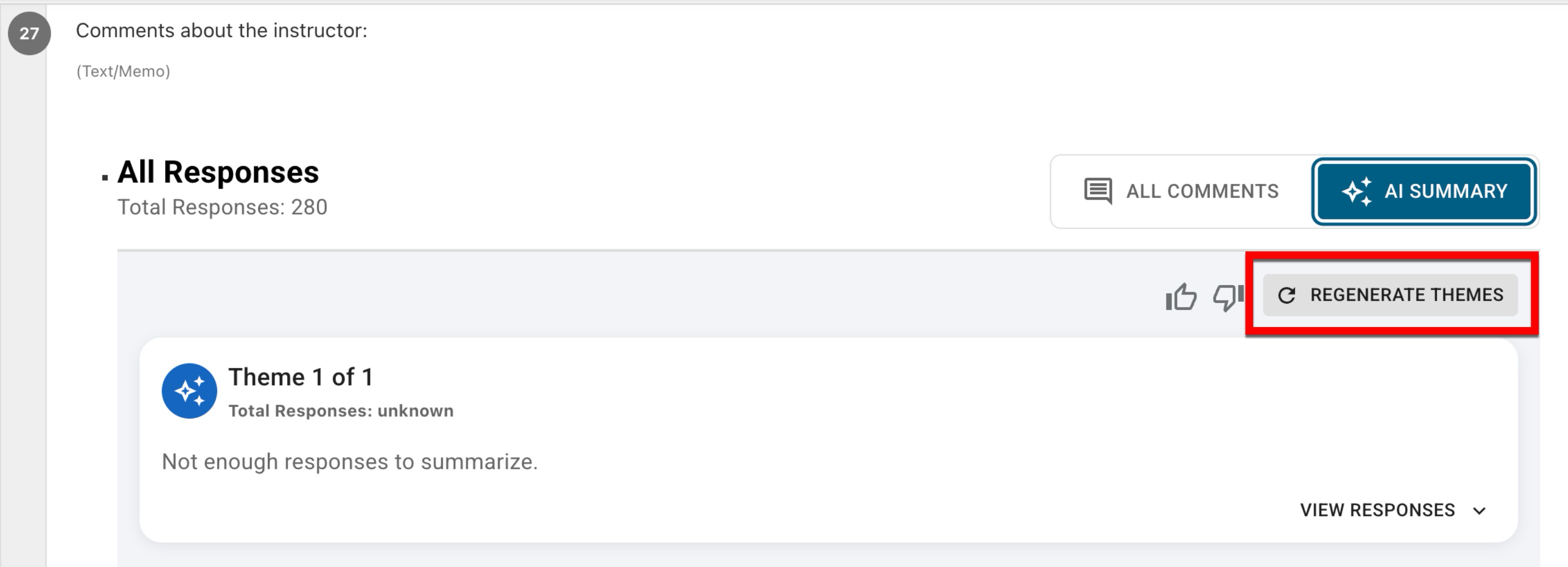
Task: Select the AI SUMMARY tab label
Action: [x=1446, y=192]
